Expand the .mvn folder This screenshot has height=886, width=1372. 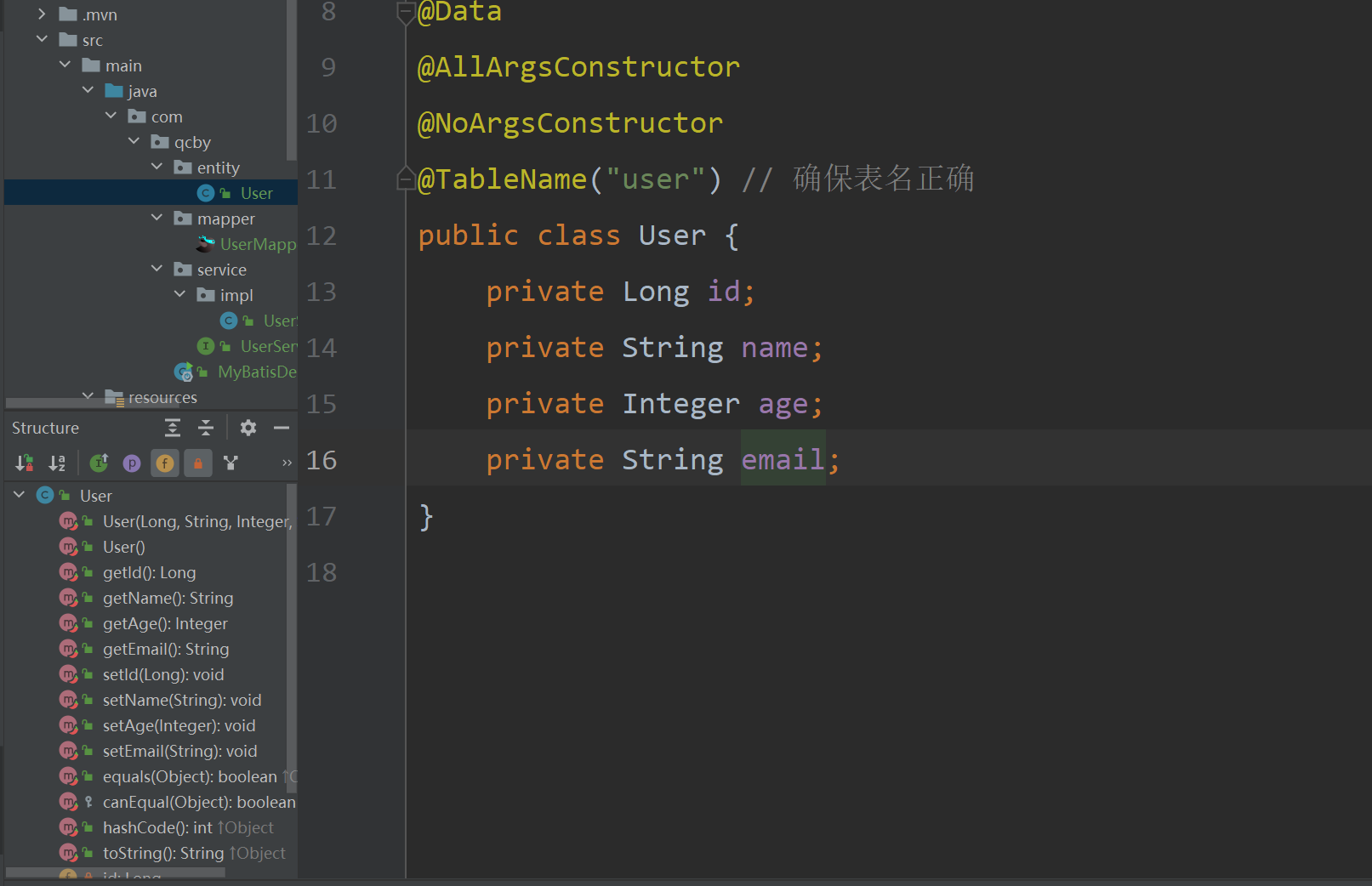point(42,14)
